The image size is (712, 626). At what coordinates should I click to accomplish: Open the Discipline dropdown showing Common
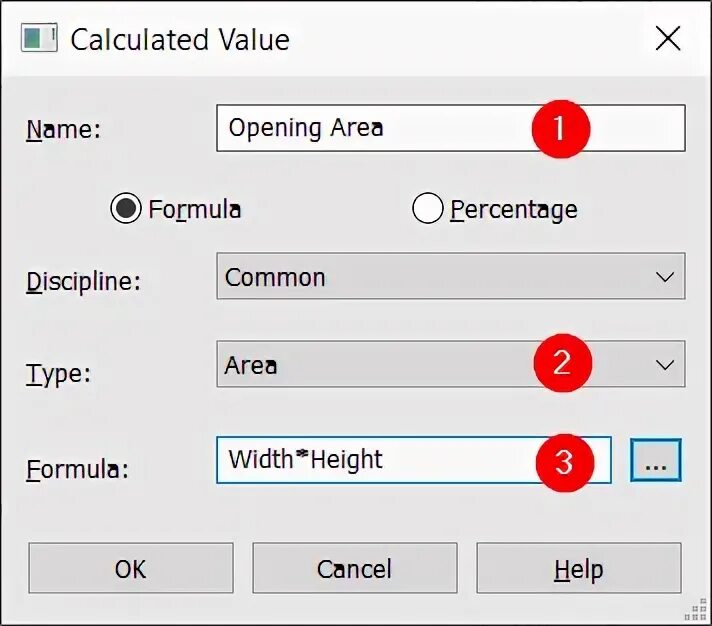(x=451, y=276)
